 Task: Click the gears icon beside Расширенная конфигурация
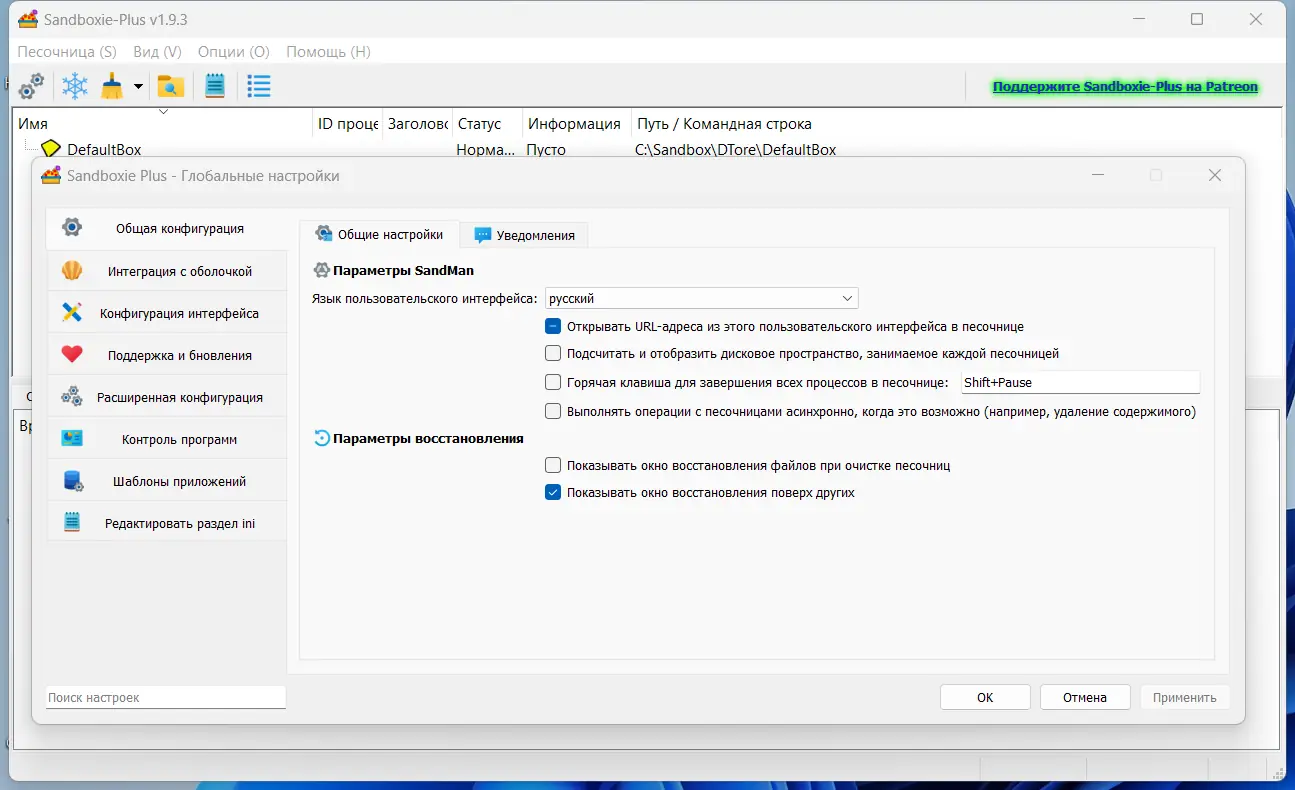[x=72, y=396]
